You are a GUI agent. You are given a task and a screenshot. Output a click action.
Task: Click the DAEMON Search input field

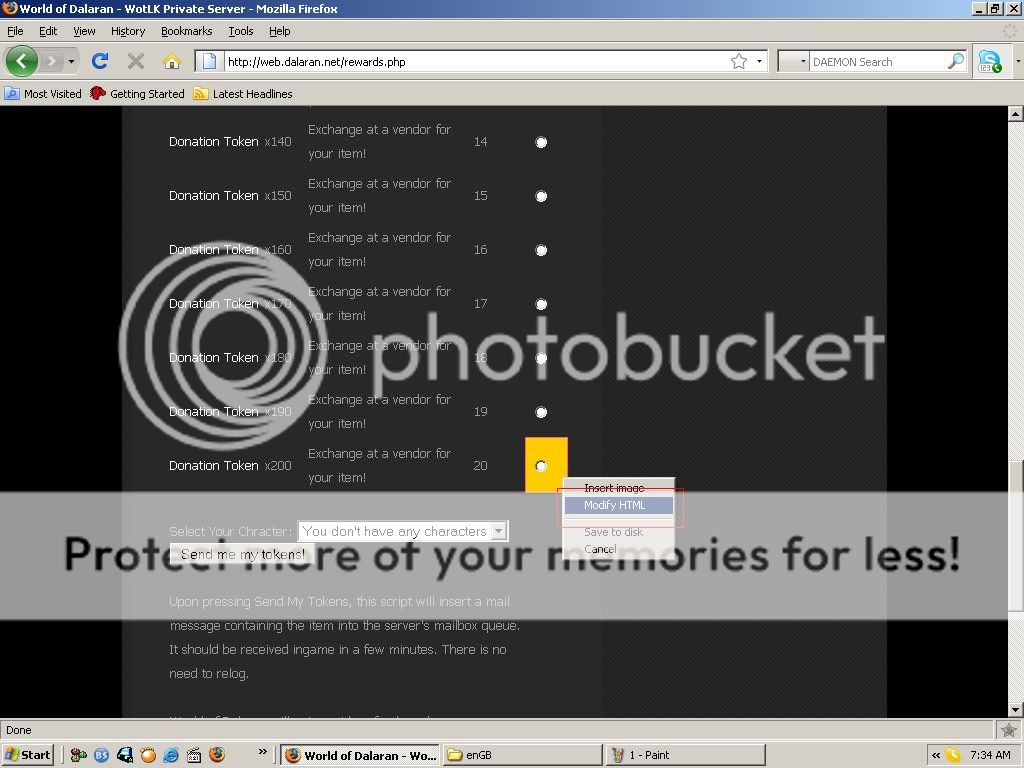[878, 61]
